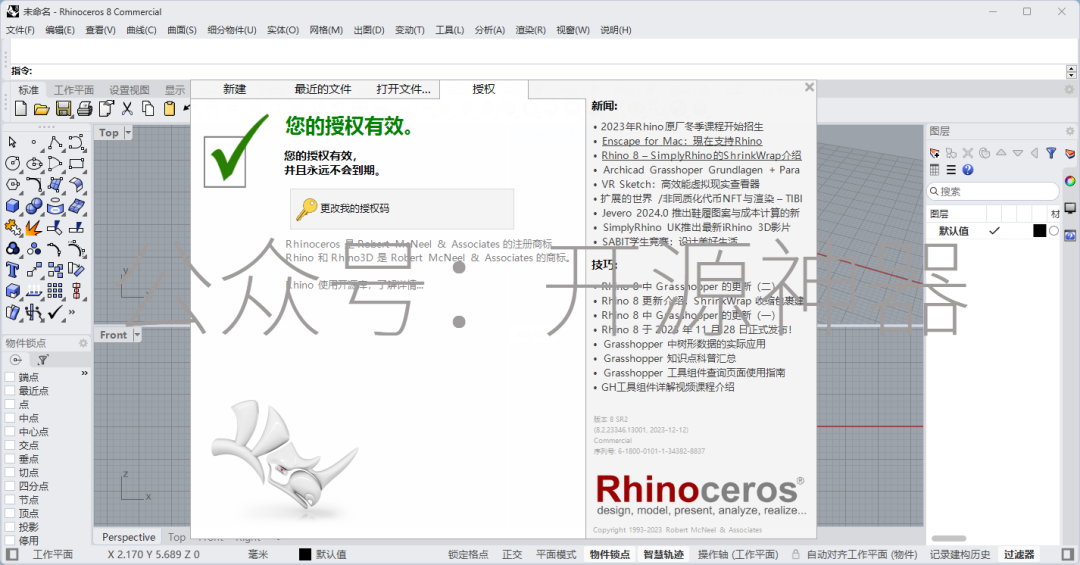
Task: Open the 图层 panel gear options
Action: [x=1070, y=131]
